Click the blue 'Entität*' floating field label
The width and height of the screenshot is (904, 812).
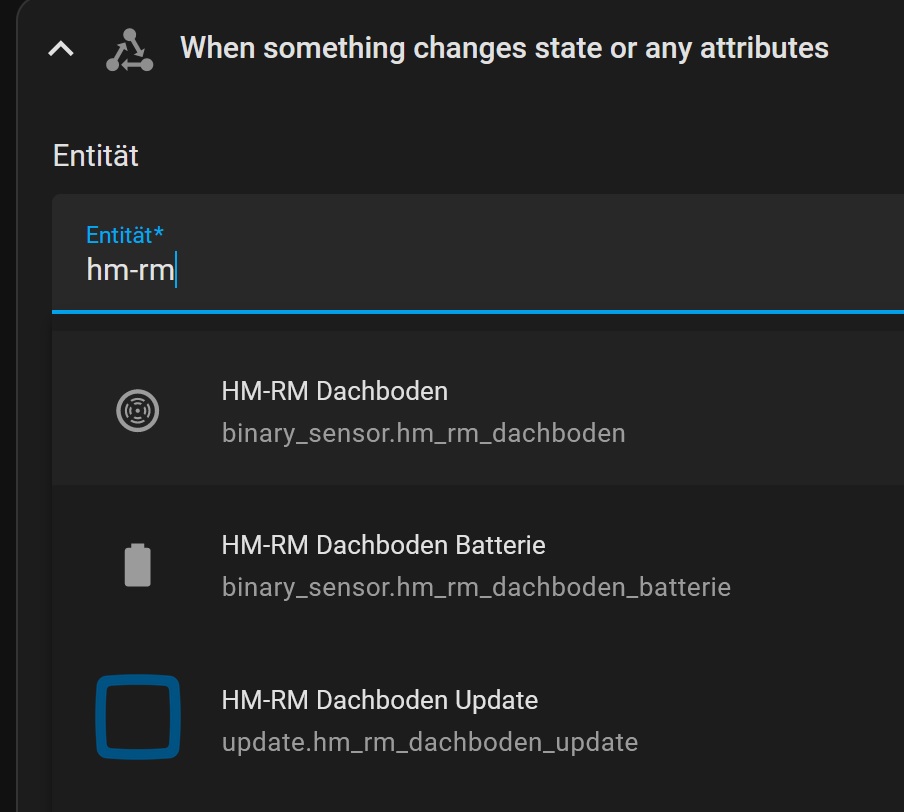(x=125, y=235)
